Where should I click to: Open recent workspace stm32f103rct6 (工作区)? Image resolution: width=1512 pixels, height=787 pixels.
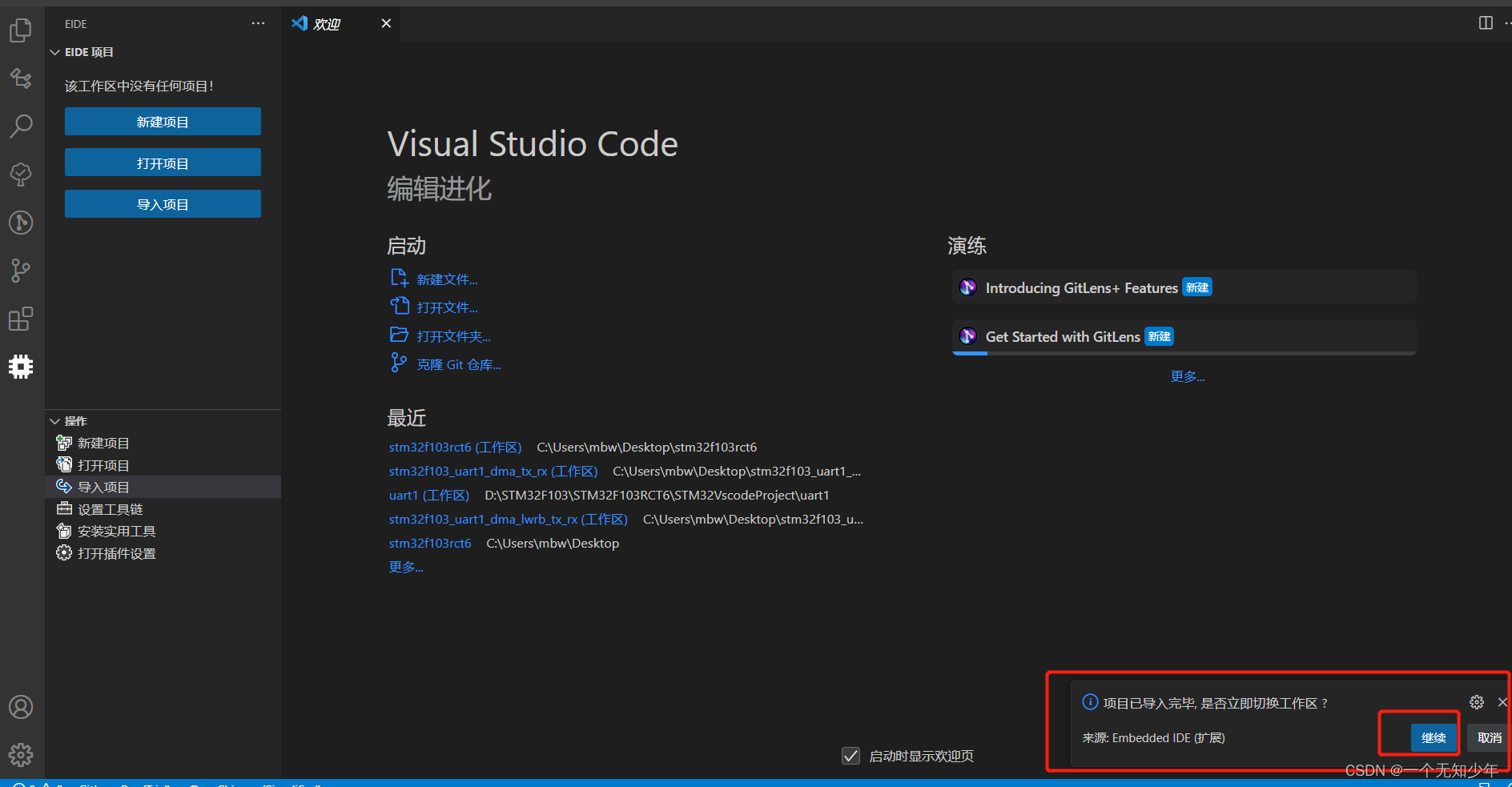tap(455, 447)
